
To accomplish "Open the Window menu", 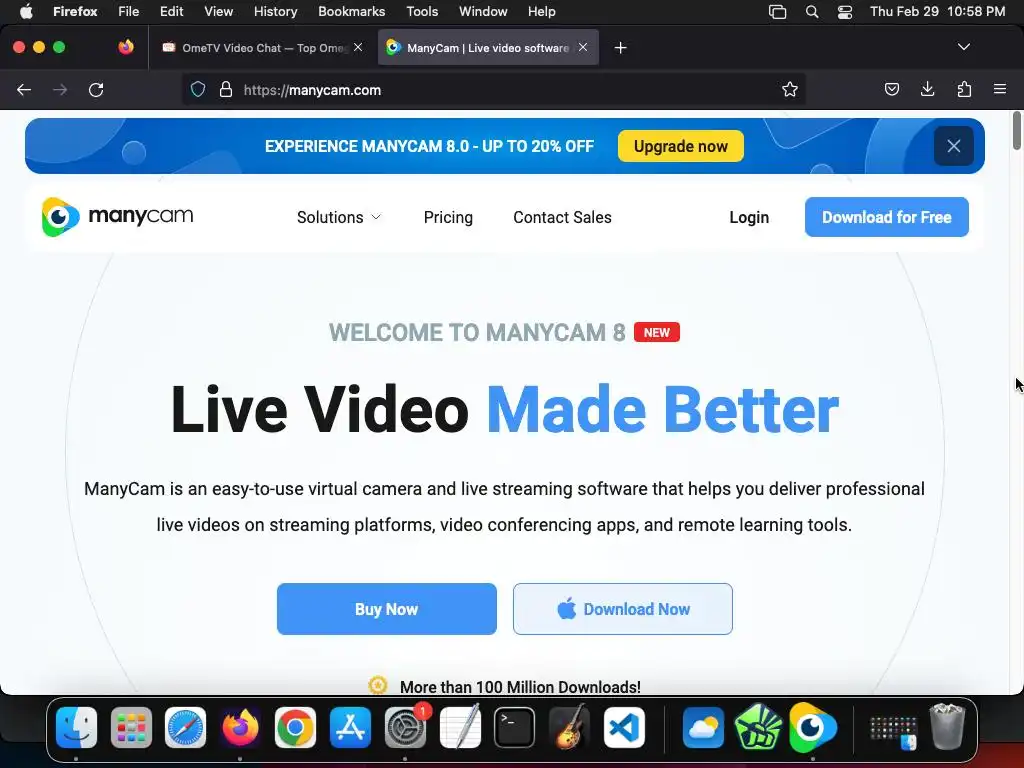I will pyautogui.click(x=483, y=12).
